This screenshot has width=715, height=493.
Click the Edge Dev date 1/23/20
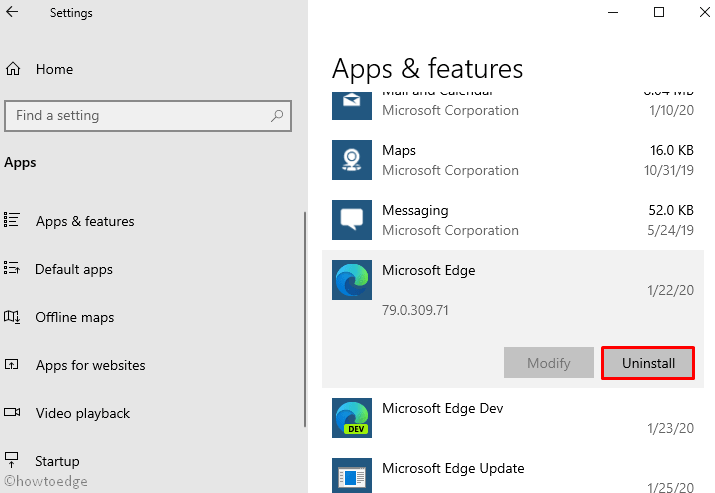pos(670,428)
